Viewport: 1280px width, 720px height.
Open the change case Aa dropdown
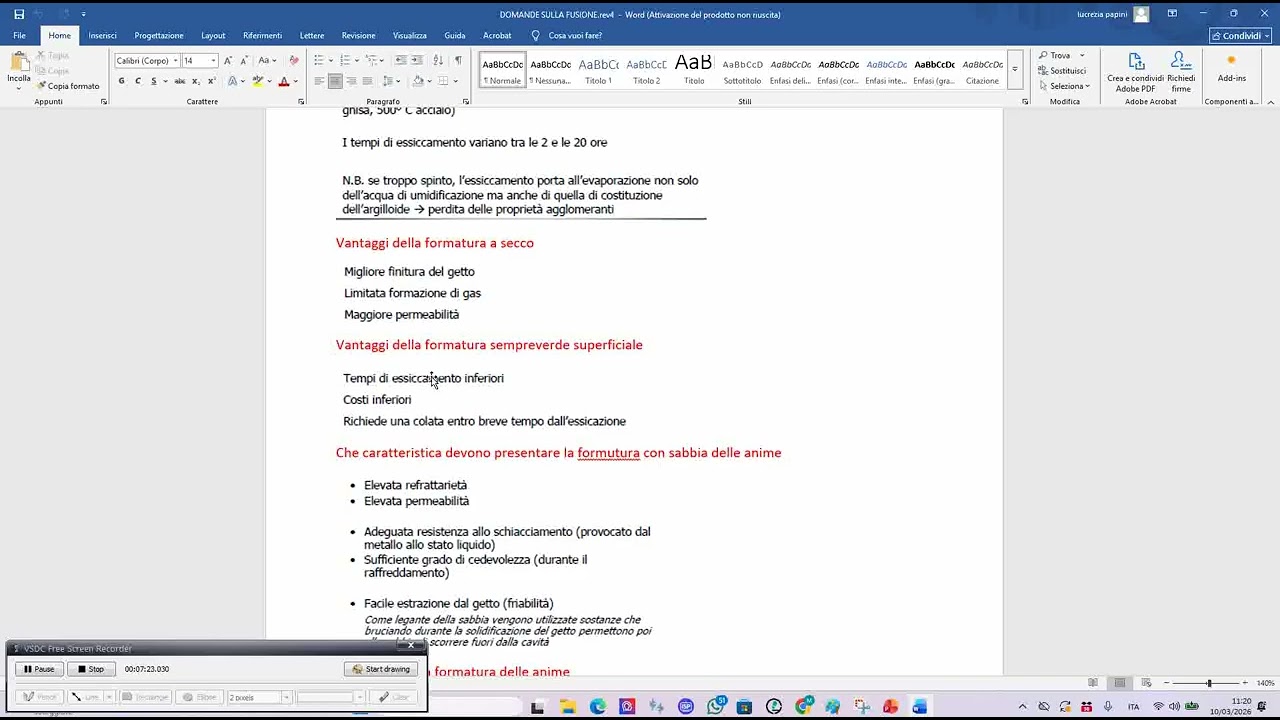point(266,61)
